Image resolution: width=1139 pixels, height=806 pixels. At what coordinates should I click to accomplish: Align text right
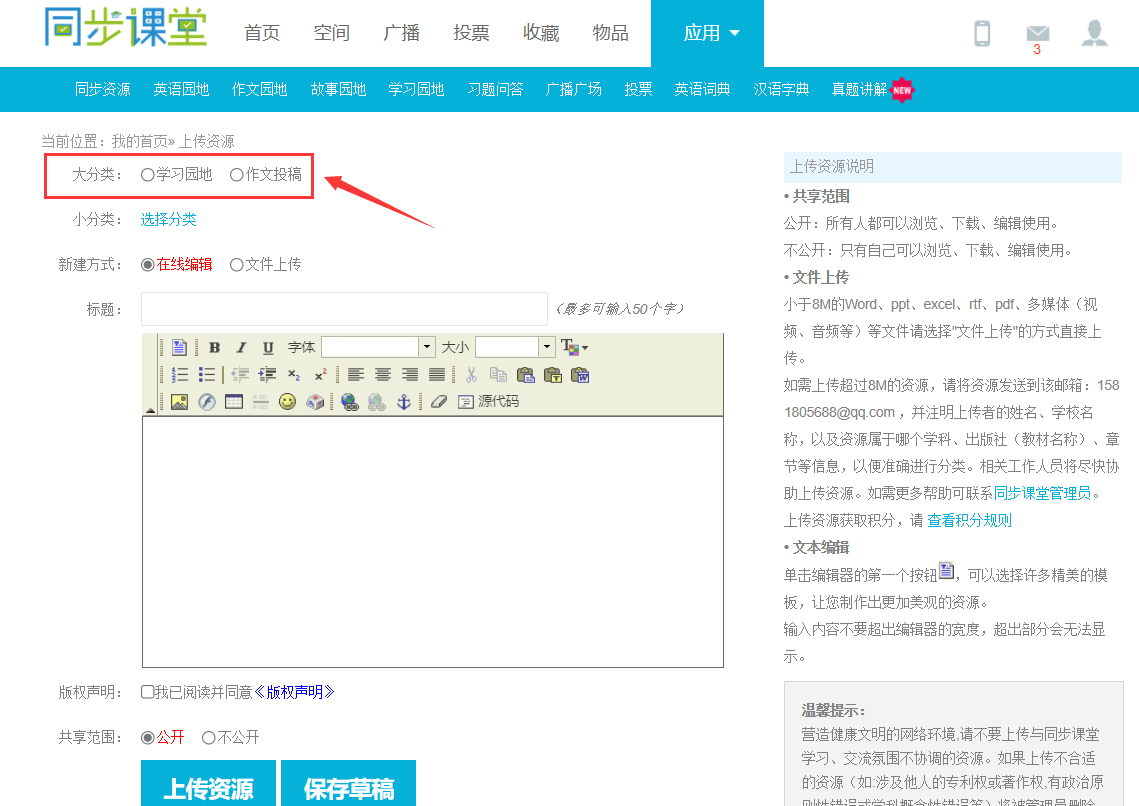click(410, 375)
